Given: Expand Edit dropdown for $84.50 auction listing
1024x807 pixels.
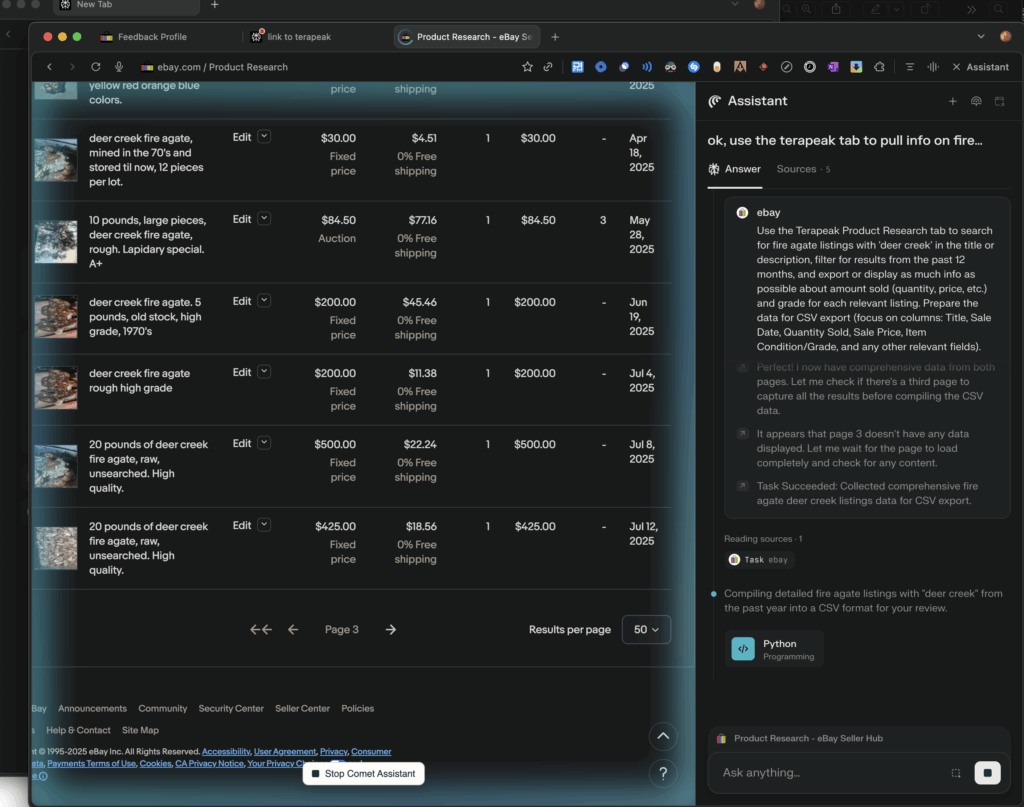Looking at the screenshot, I should pos(264,219).
